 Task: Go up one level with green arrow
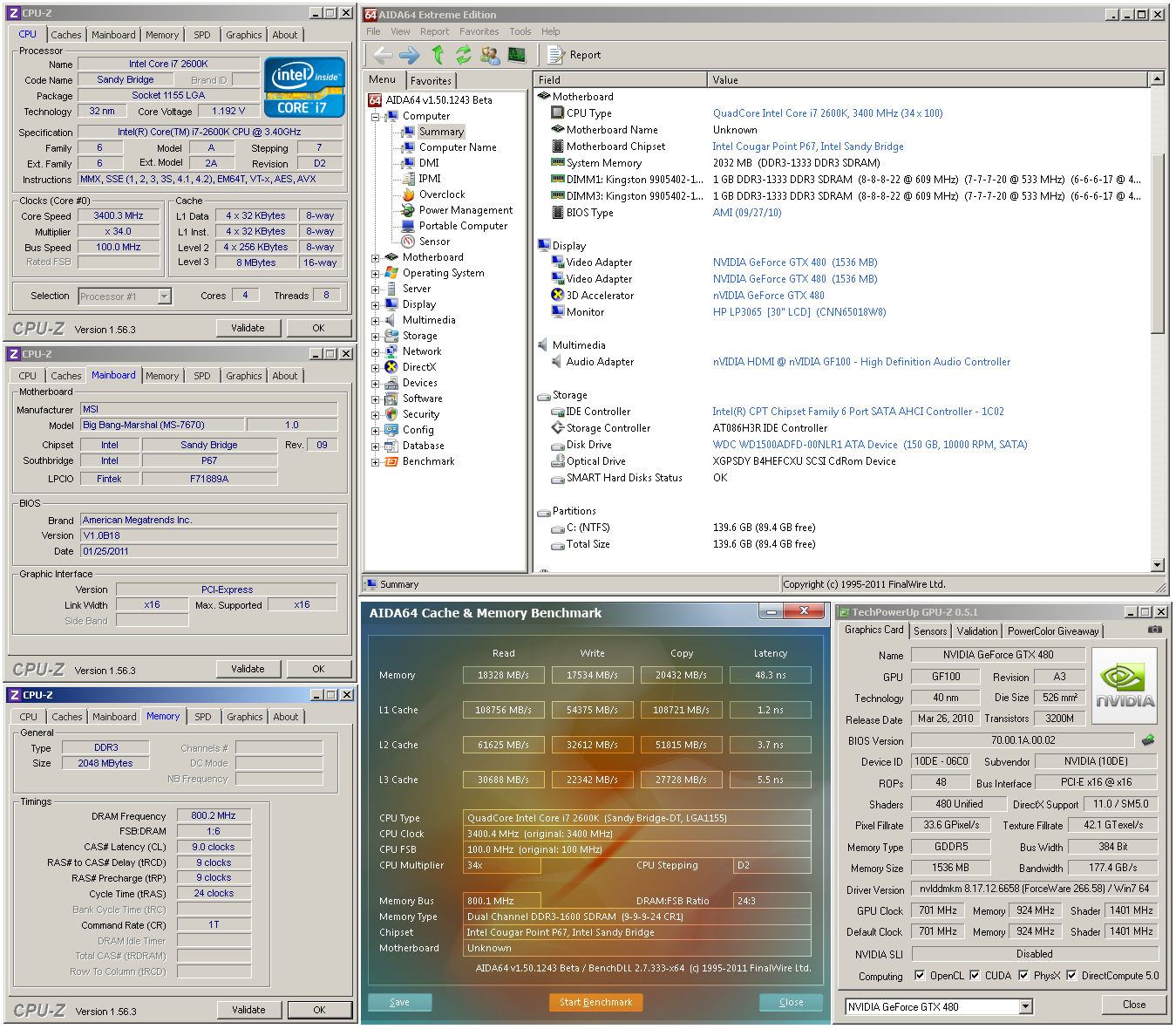(438, 55)
